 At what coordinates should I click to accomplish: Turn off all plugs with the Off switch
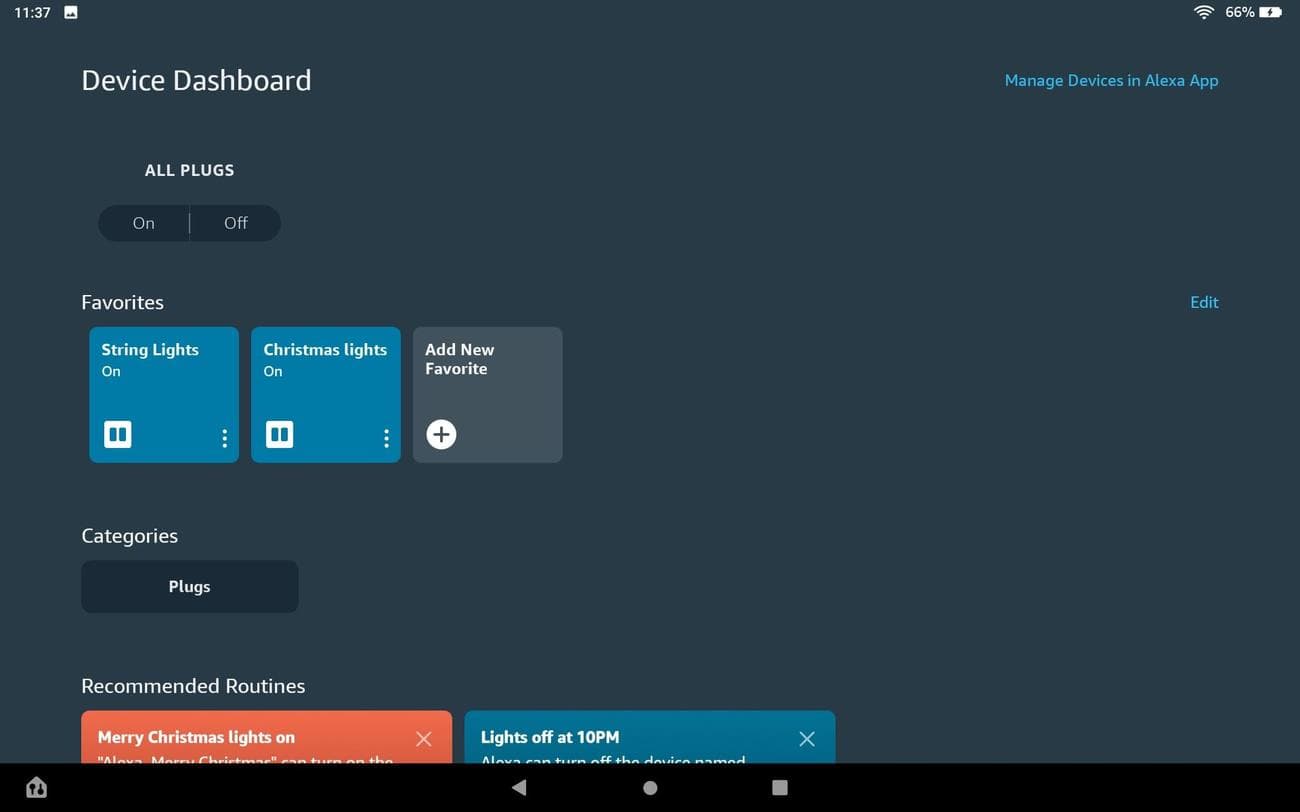tap(235, 222)
